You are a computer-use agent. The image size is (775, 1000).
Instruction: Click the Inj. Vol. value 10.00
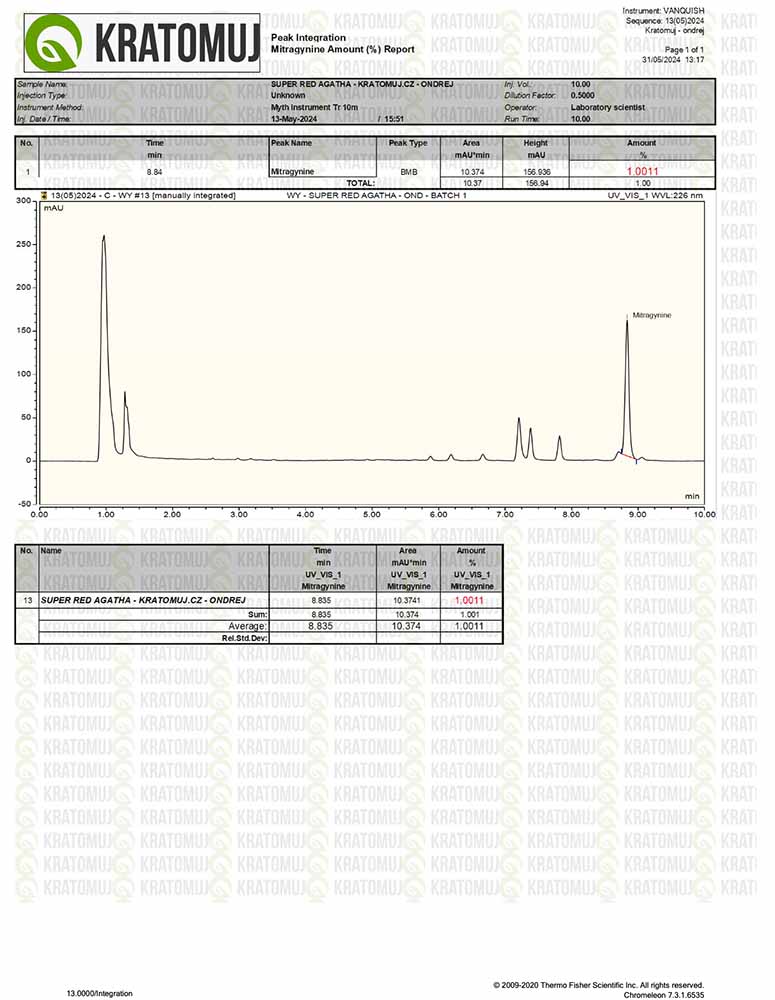[580, 84]
